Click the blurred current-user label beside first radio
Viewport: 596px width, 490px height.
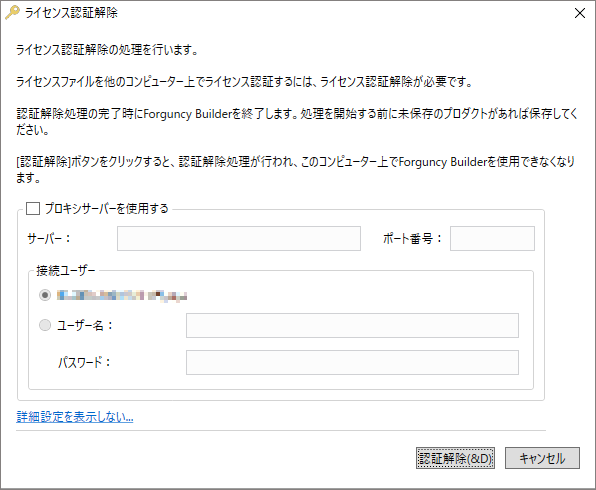[x=122, y=295]
